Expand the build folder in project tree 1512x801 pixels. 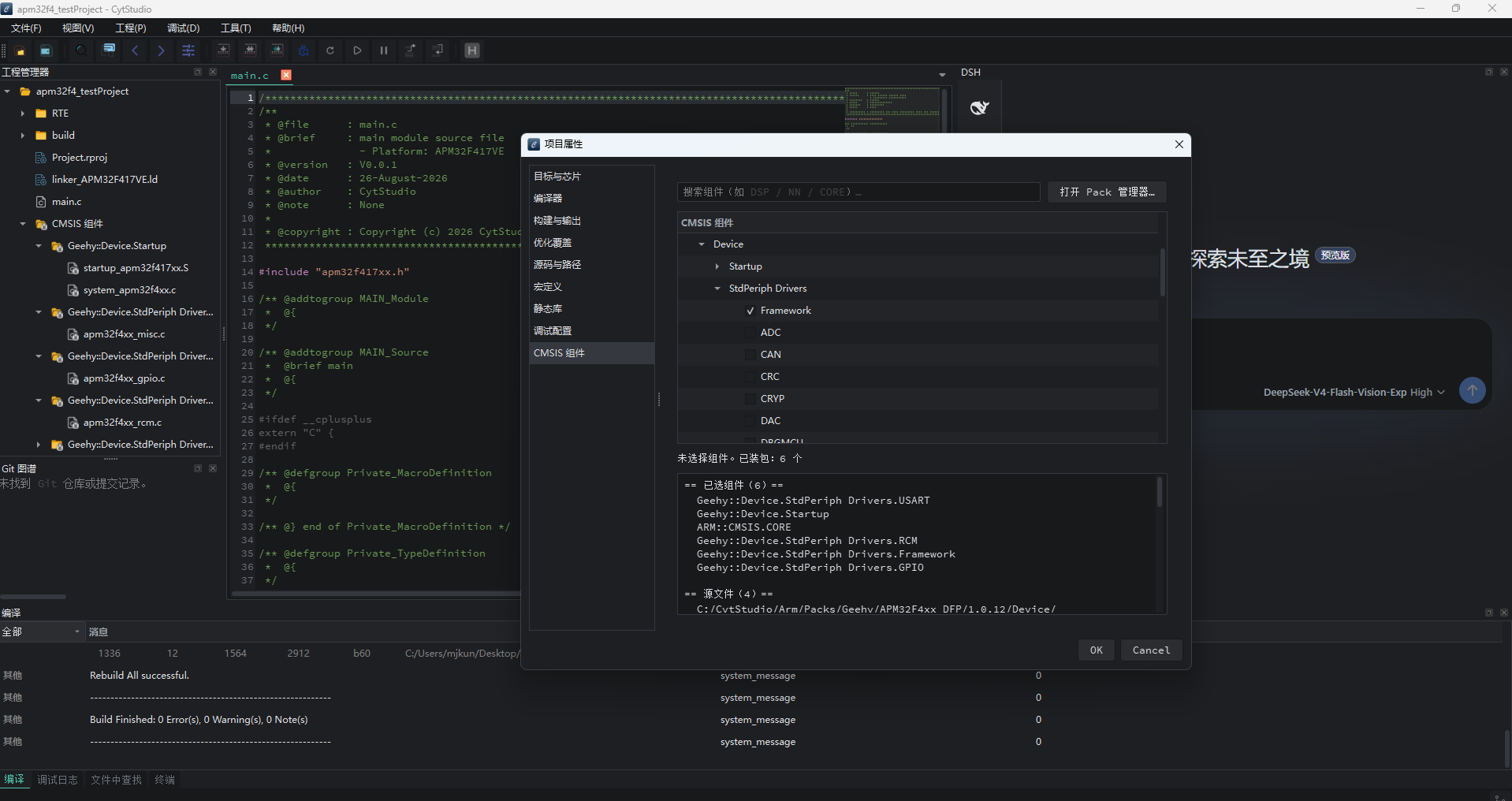(x=23, y=136)
